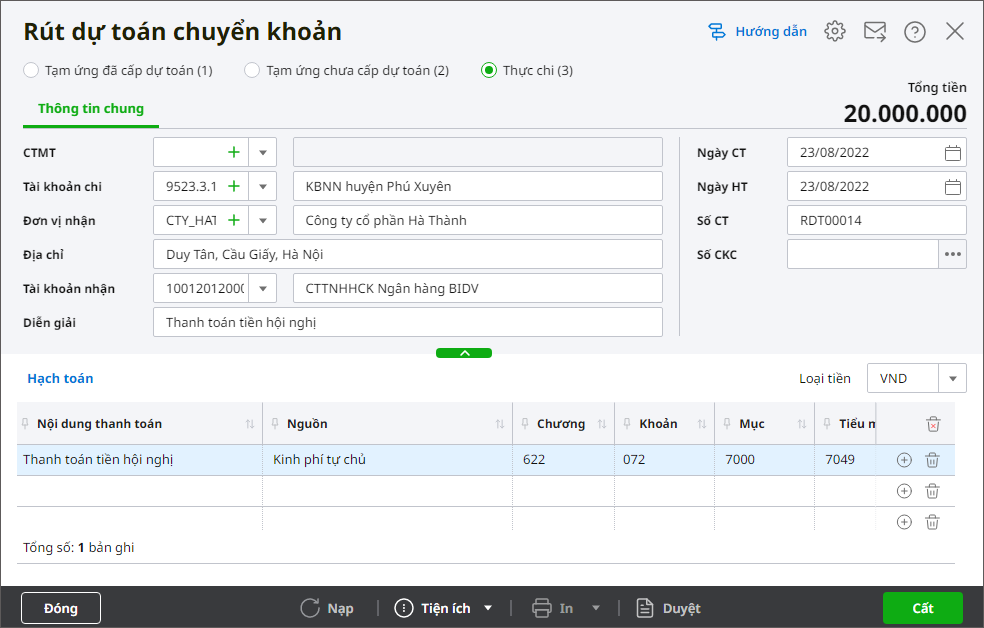Image resolution: width=984 pixels, height=628 pixels.
Task: Click the Đóng button
Action: pyautogui.click(x=61, y=608)
